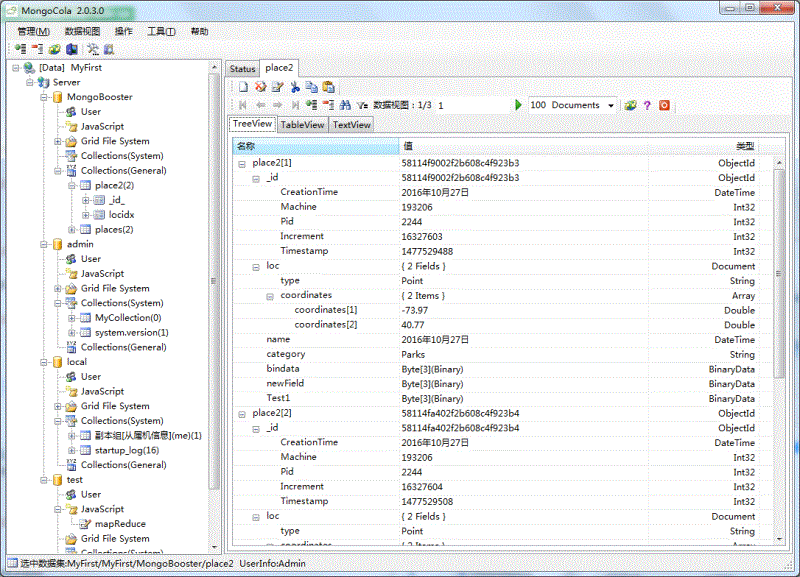The width and height of the screenshot is (800, 577).
Task: Click the refresh icon next to Documents dropdown
Action: (x=631, y=105)
